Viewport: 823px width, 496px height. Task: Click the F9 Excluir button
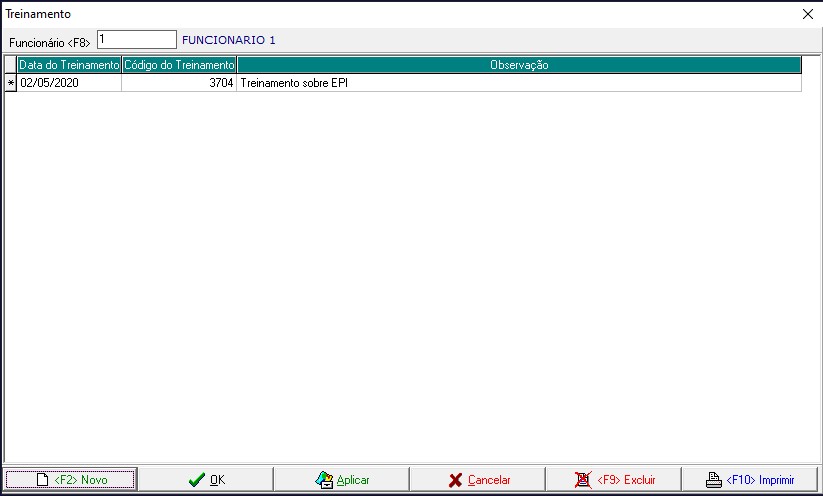pos(614,479)
